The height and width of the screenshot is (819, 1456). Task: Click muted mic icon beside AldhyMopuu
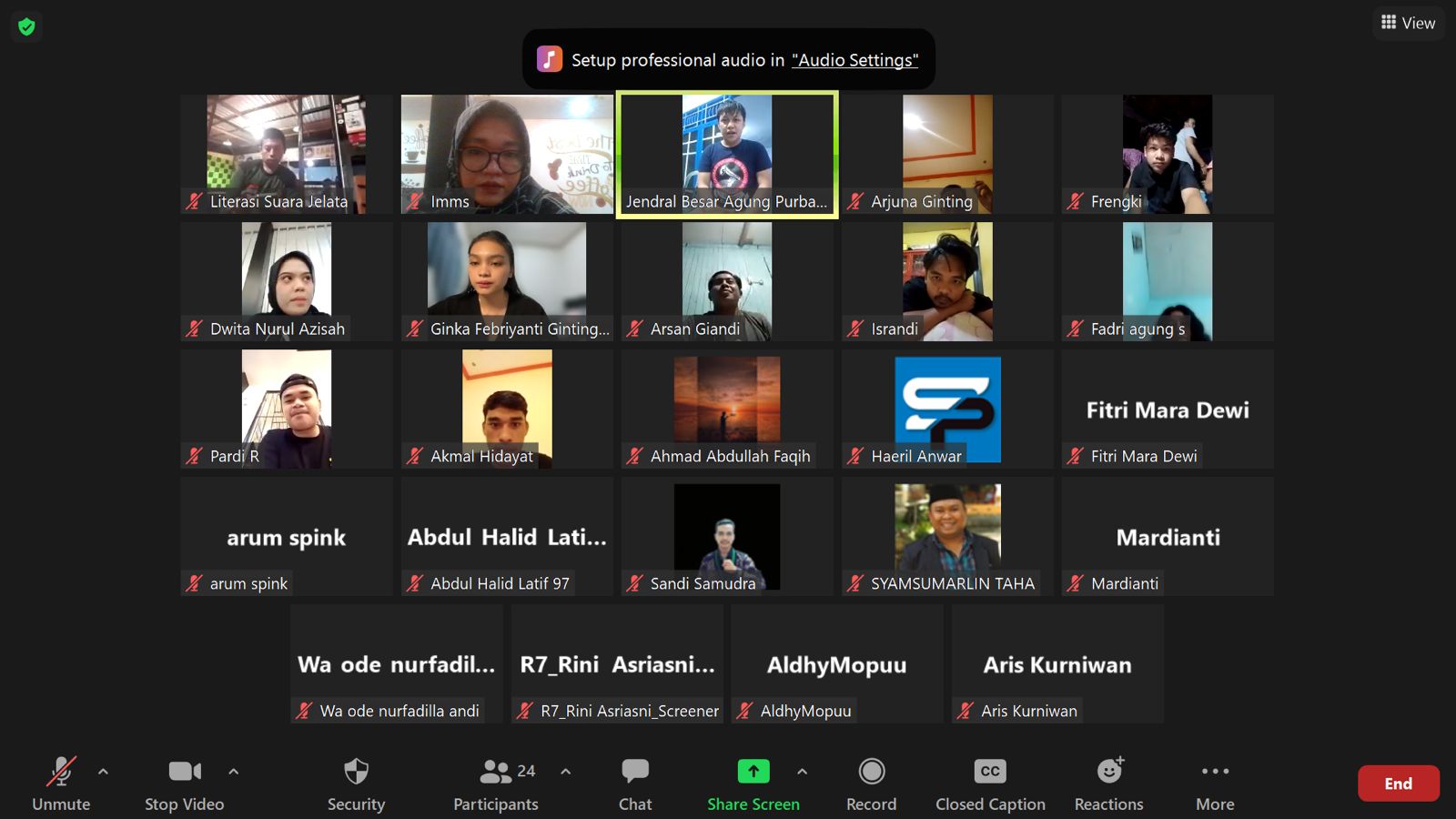745,711
